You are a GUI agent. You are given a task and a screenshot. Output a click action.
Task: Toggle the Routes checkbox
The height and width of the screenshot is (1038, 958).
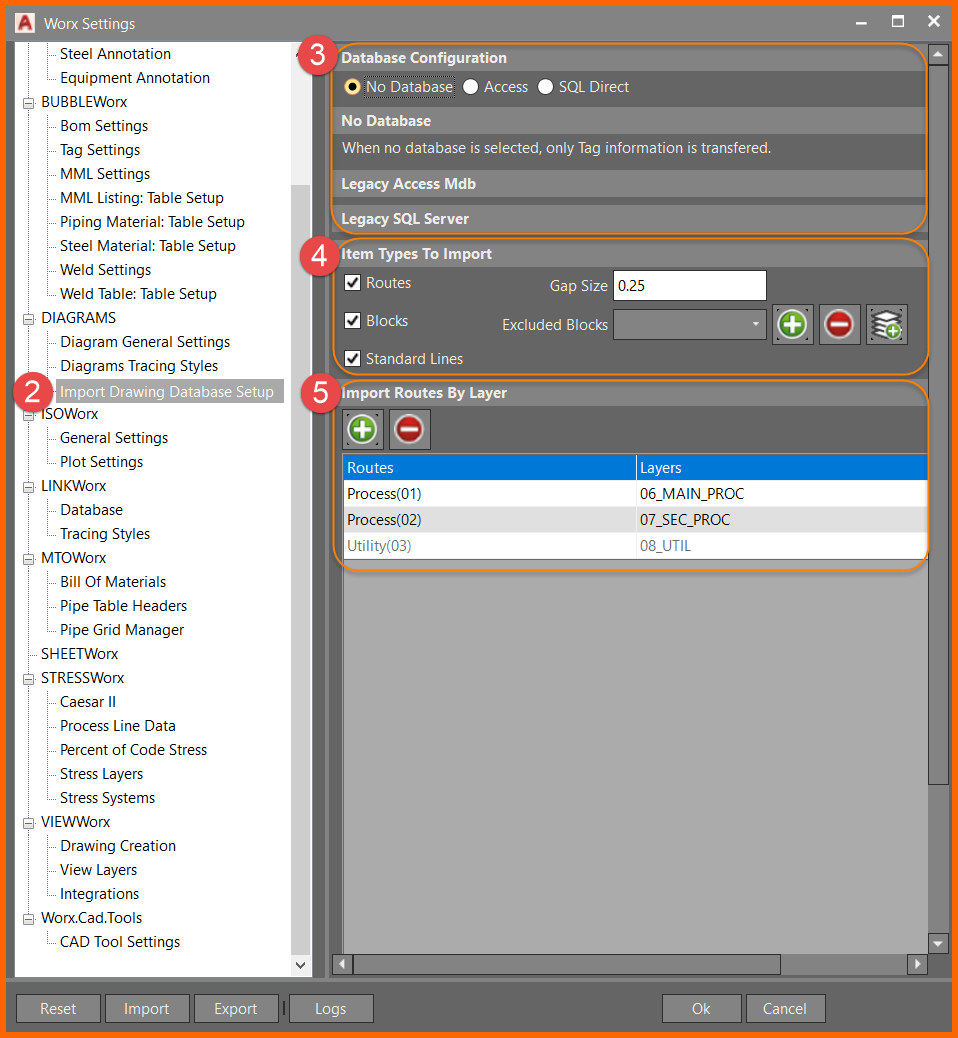pyautogui.click(x=352, y=283)
